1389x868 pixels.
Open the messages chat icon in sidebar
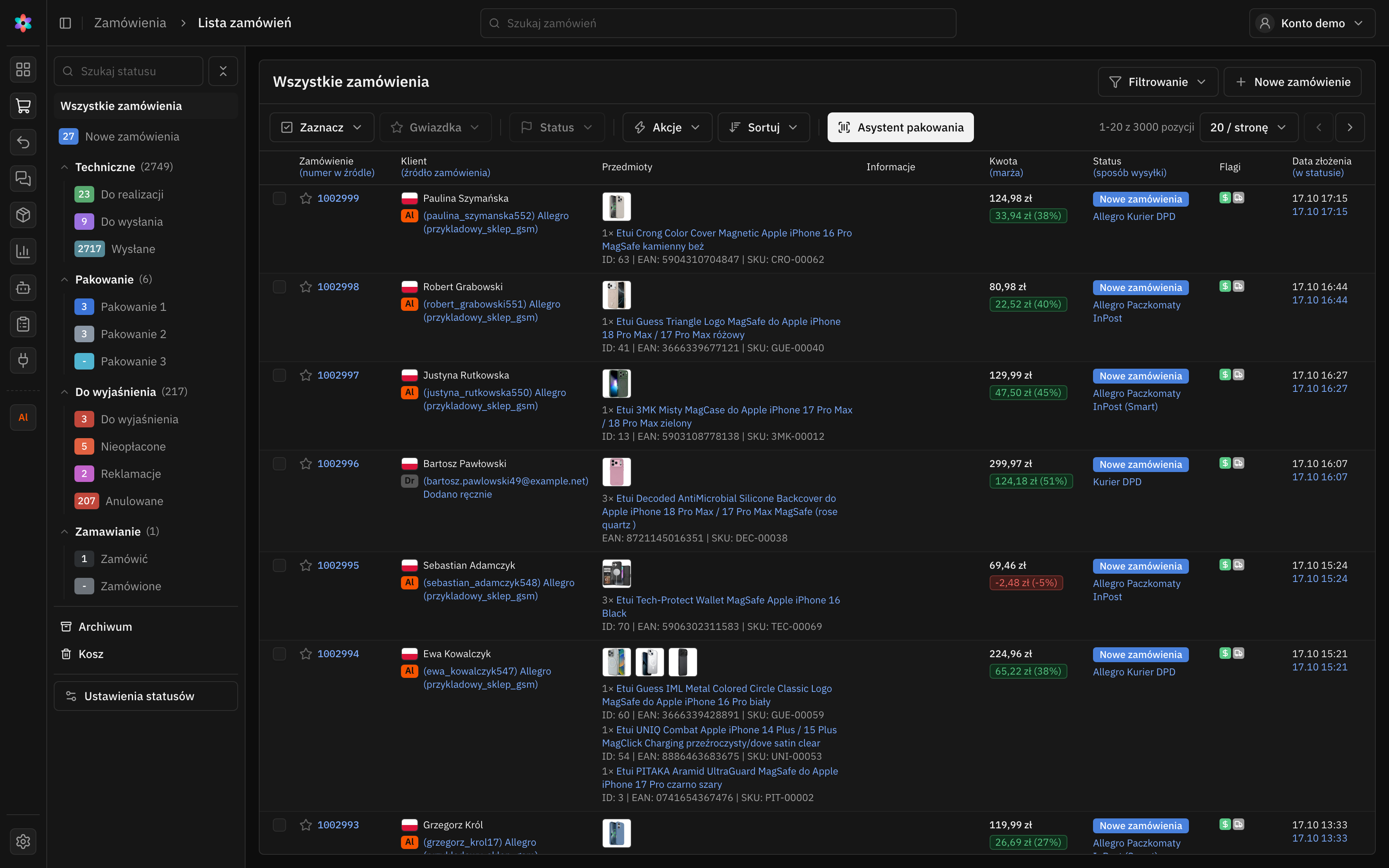point(23,179)
